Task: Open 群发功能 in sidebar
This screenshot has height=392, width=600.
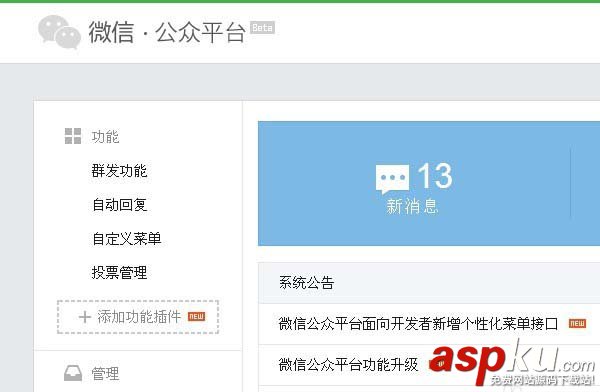Action: [119, 171]
